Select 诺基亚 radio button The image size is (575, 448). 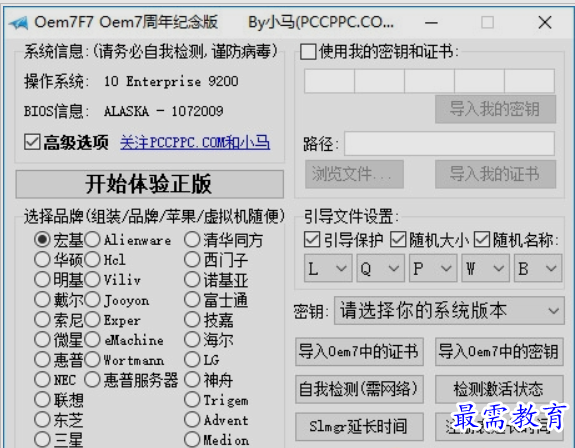coord(192,280)
